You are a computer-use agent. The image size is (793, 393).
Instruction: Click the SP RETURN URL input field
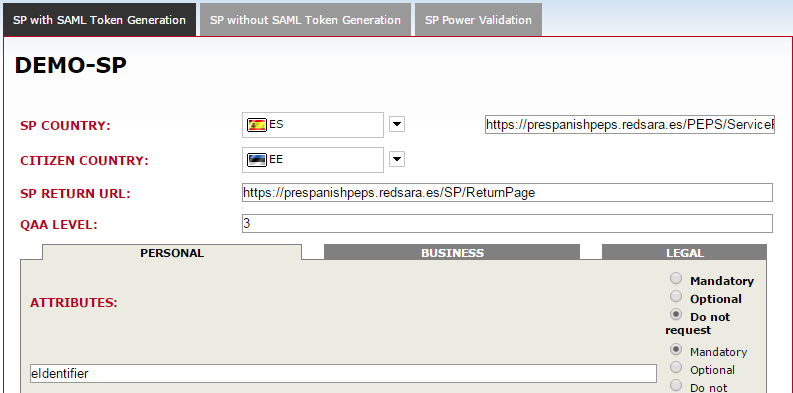point(507,193)
